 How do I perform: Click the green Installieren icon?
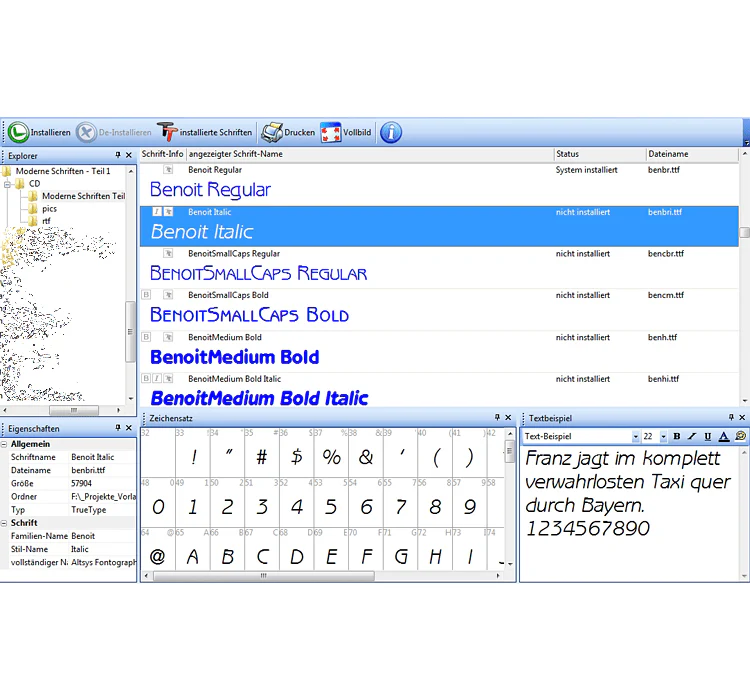18,133
